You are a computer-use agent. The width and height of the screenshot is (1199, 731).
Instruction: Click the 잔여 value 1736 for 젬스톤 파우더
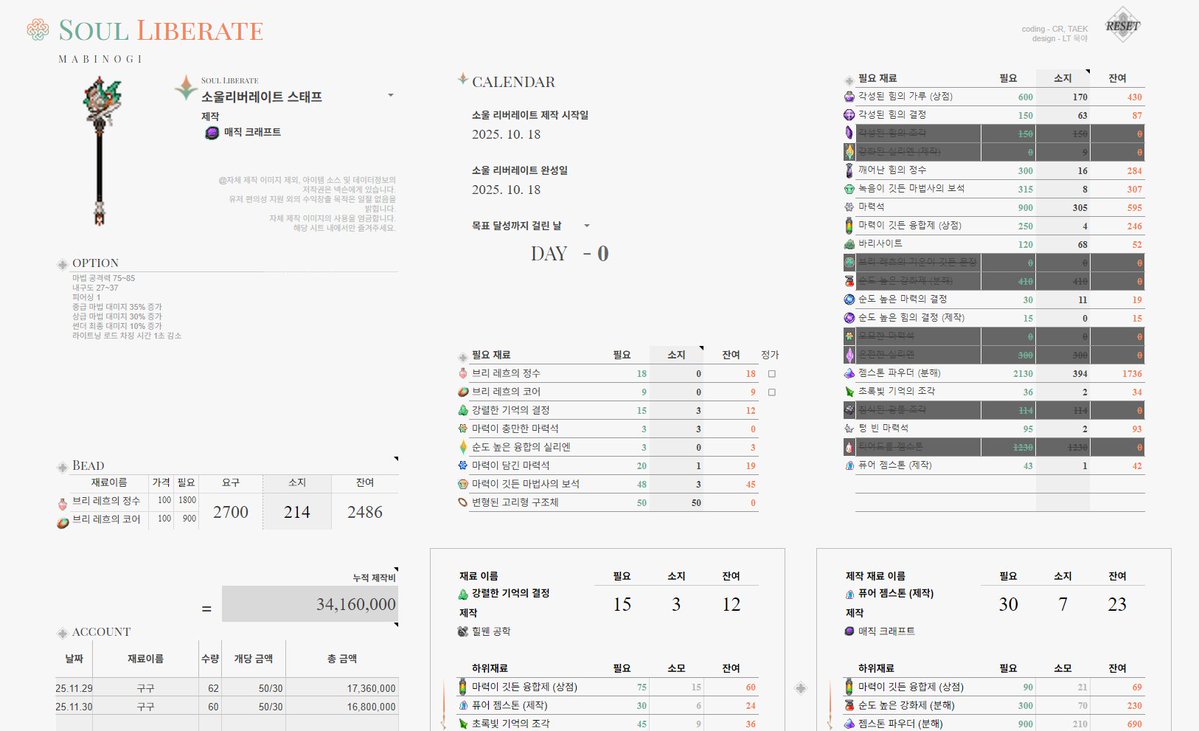[1132, 374]
